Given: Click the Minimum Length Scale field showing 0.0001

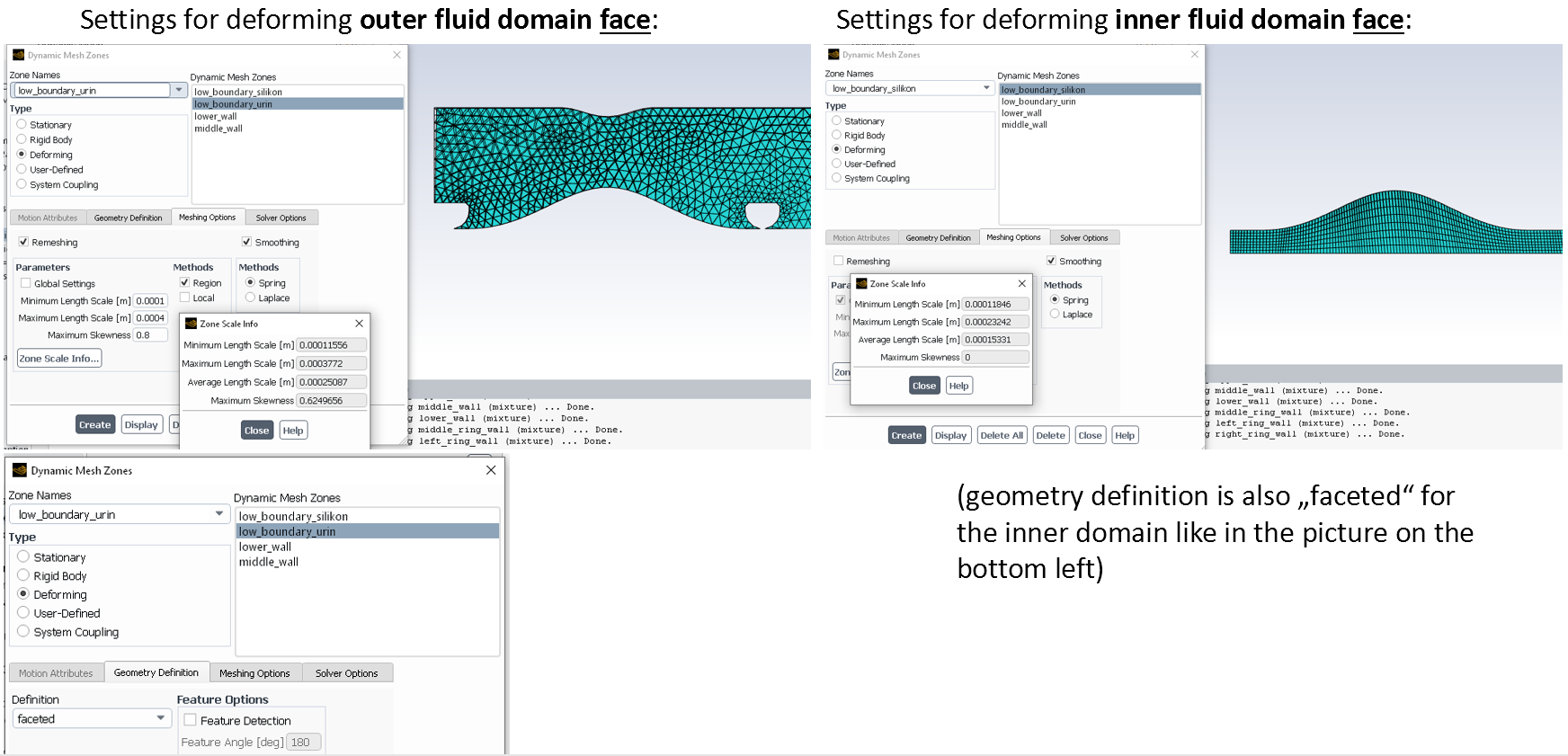Looking at the screenshot, I should pos(150,301).
